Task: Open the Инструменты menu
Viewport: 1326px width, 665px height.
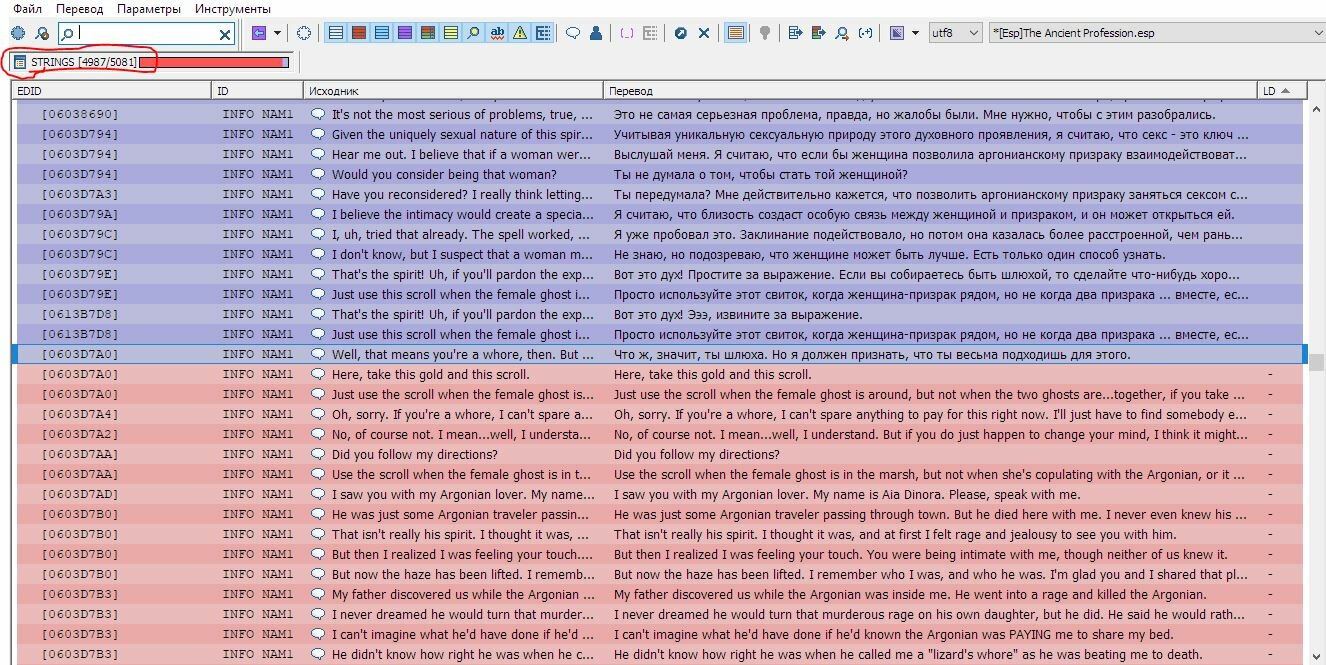Action: (x=233, y=9)
